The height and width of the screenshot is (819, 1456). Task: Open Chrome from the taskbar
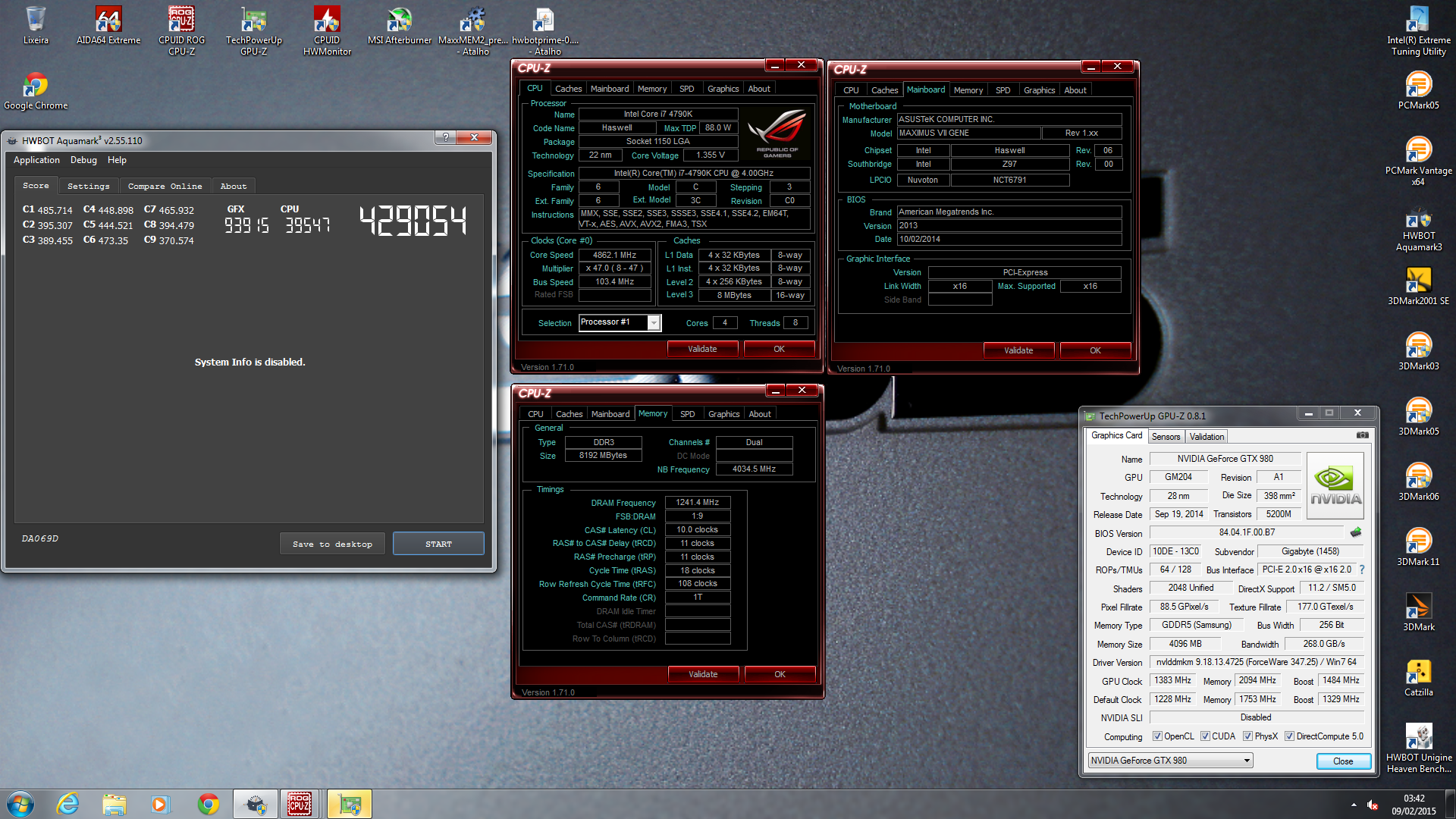208,804
